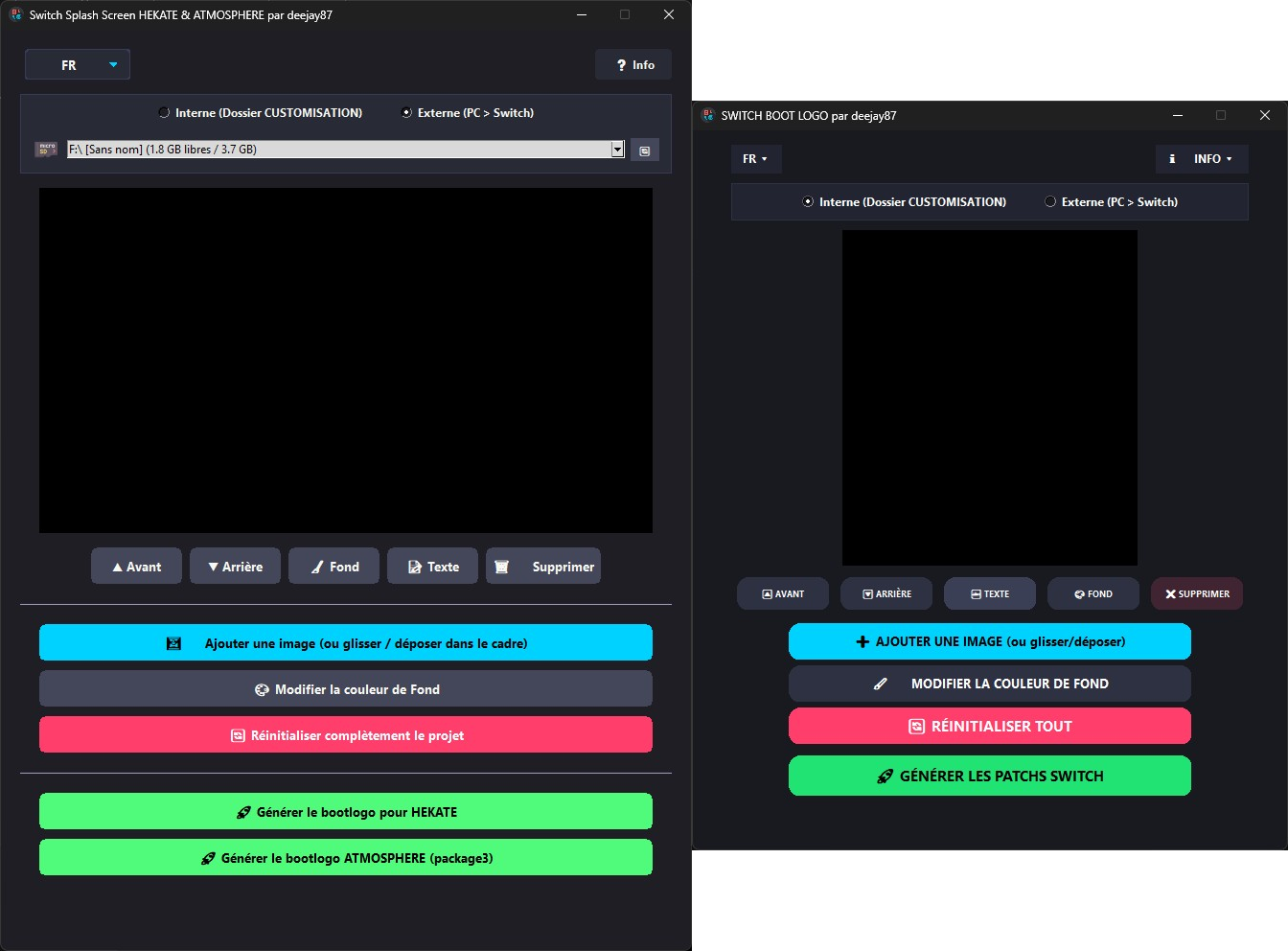The width and height of the screenshot is (1288, 951).
Task: Click RÉINITIALISER TOUT button
Action: 990,726
